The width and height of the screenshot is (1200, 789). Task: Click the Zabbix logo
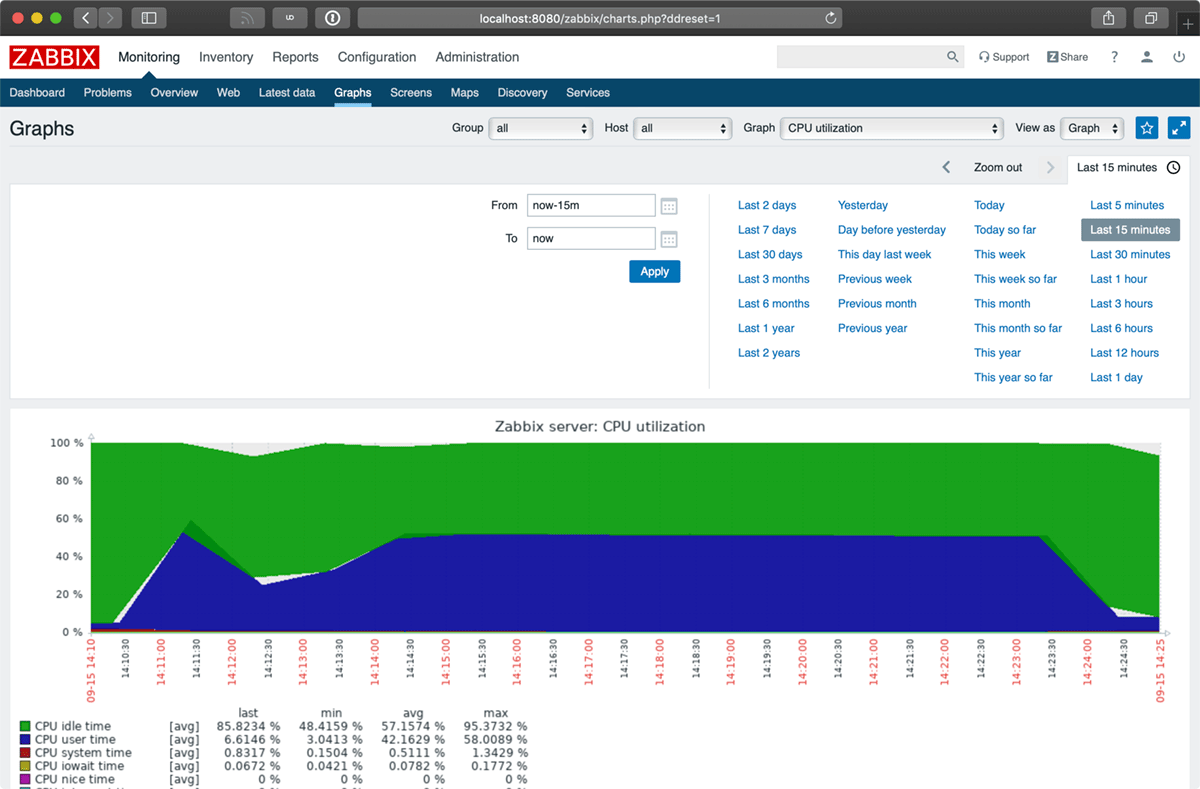[x=55, y=57]
